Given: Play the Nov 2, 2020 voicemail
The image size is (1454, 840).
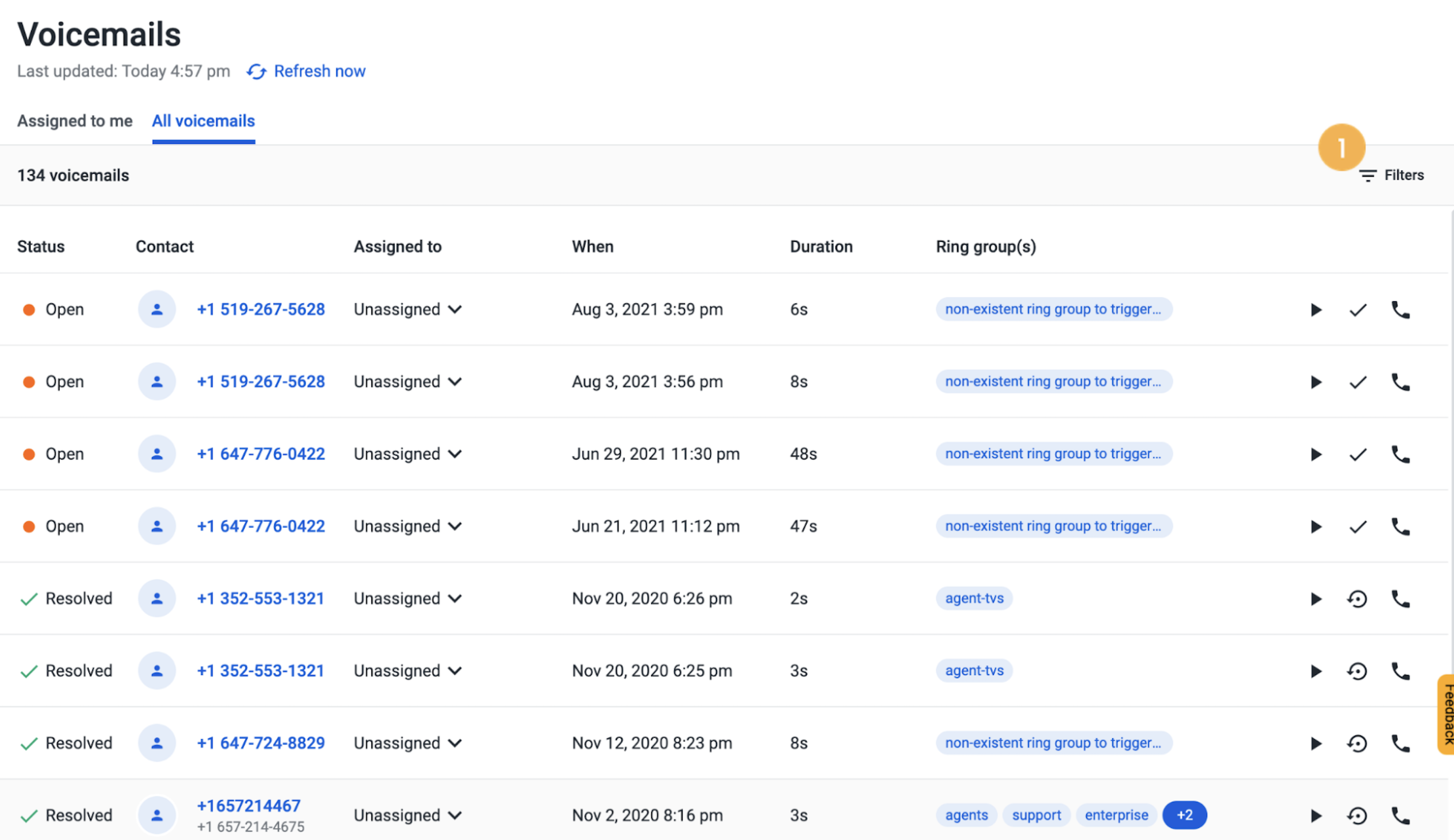Looking at the screenshot, I should pos(1316,815).
